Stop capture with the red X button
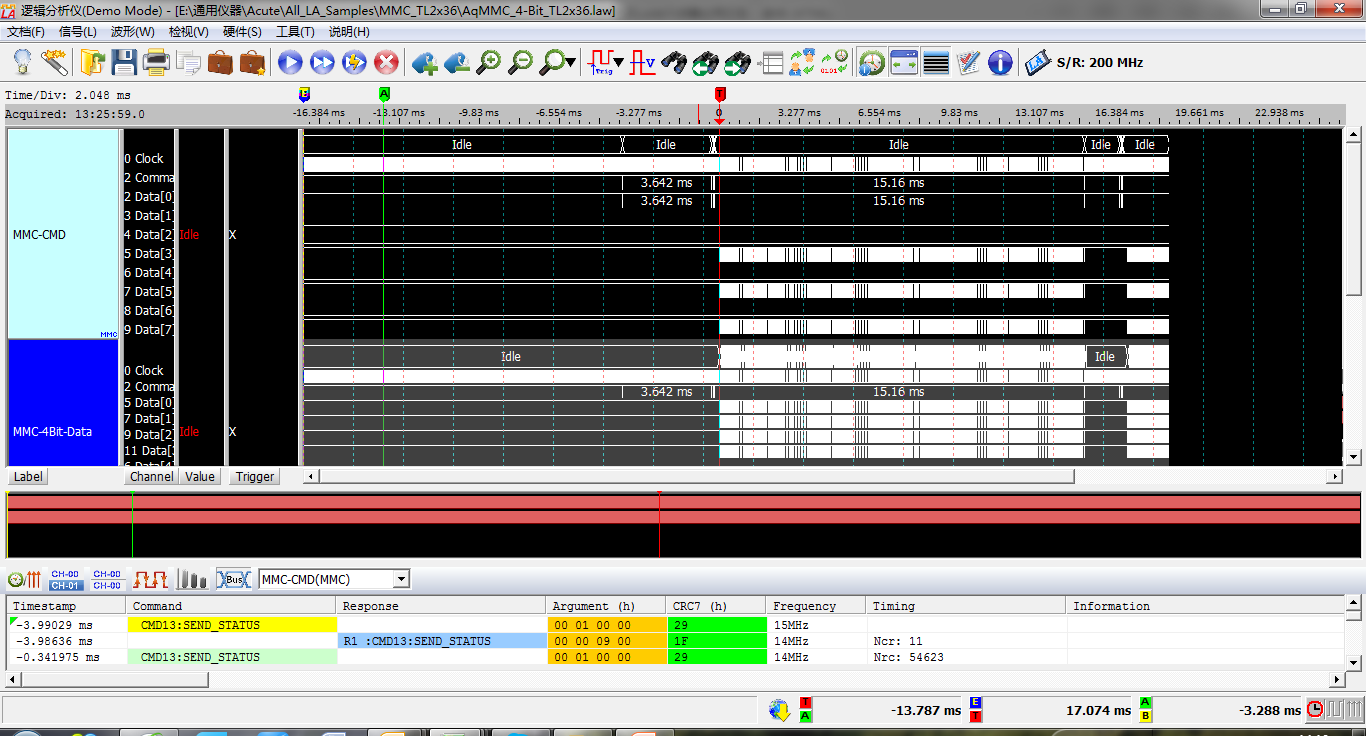1366x736 pixels. 386,63
